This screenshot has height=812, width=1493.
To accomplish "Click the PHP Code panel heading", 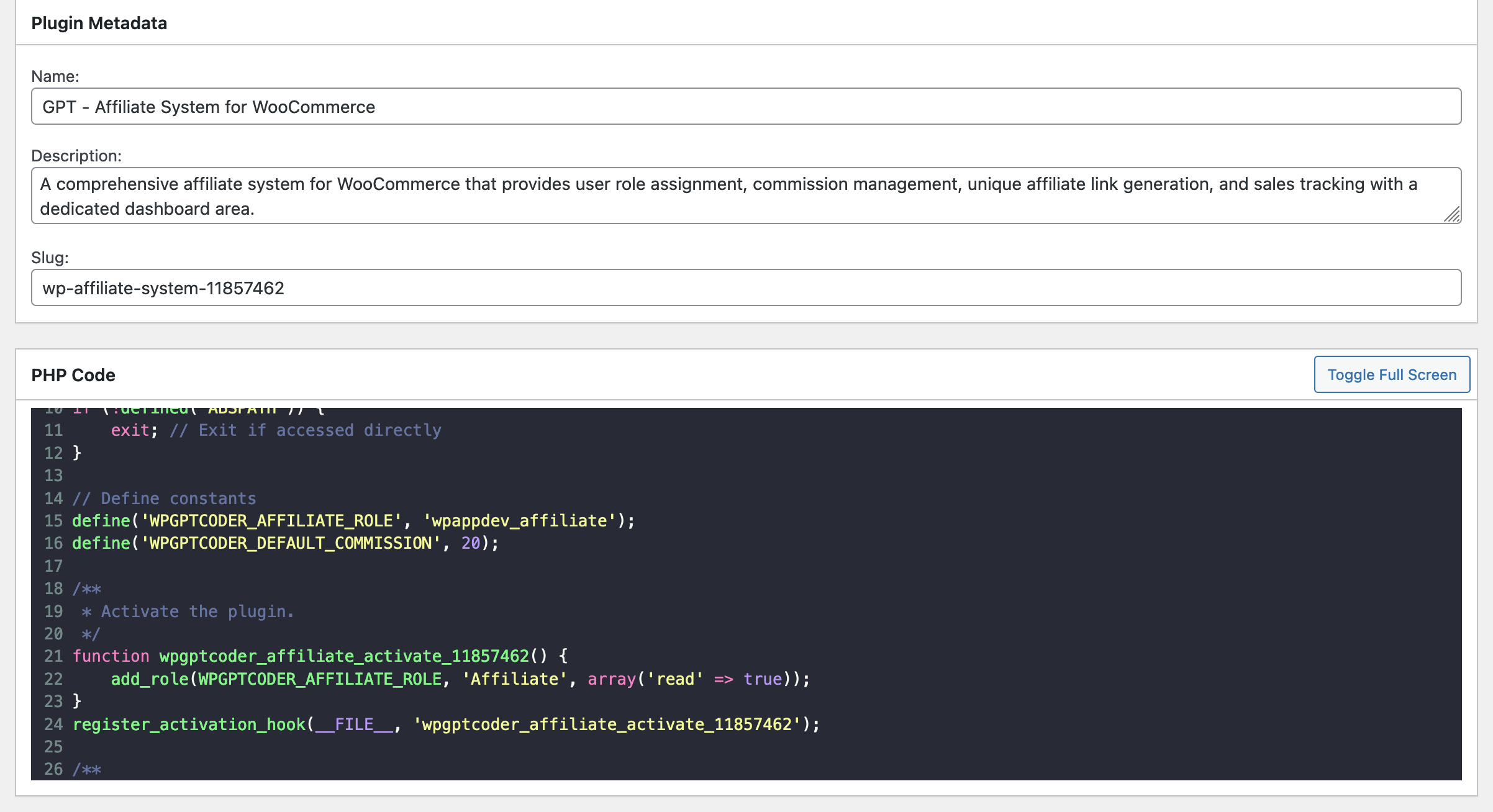I will pos(73,375).
